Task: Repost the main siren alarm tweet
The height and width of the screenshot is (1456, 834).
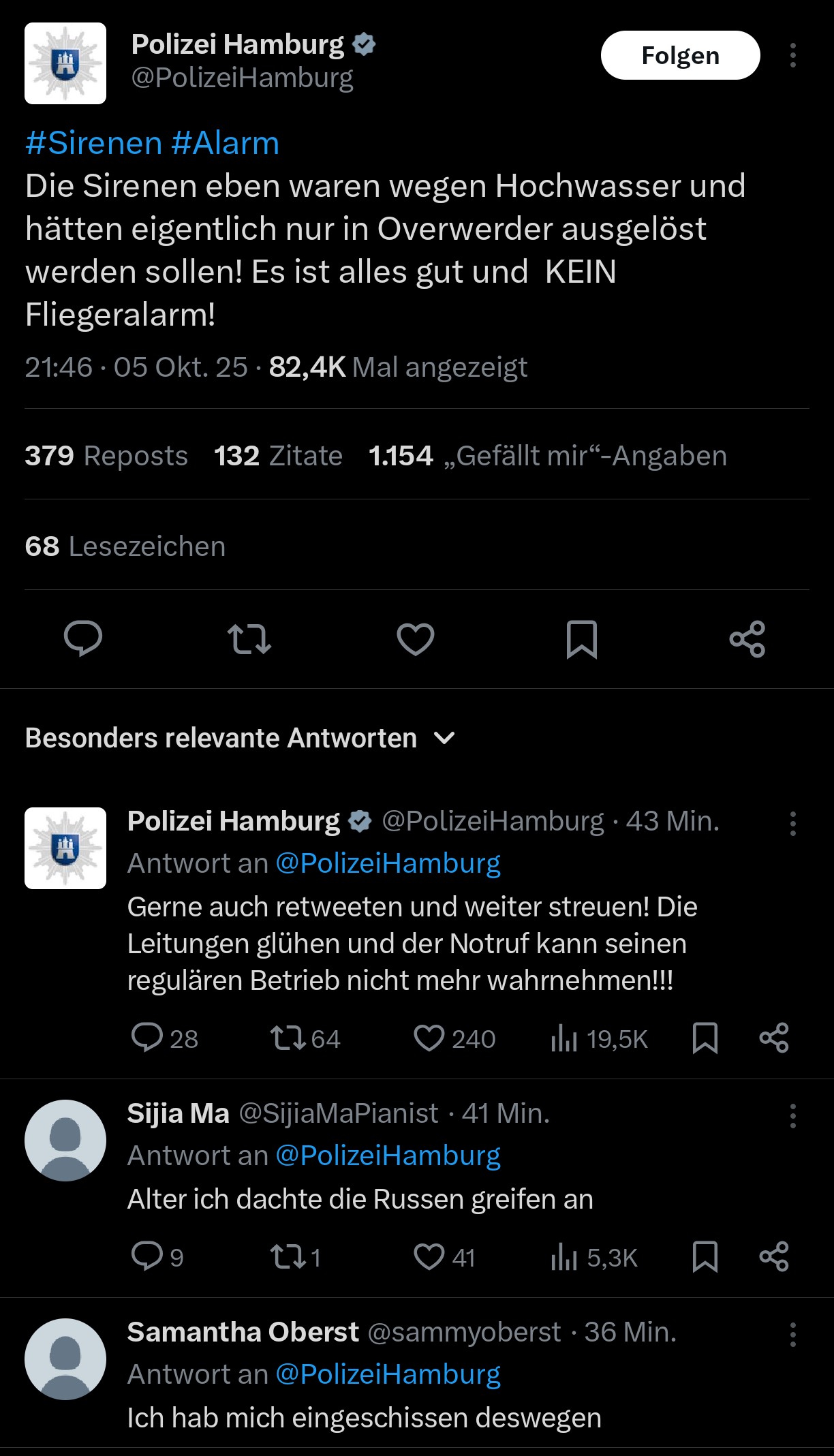Action: 249,639
